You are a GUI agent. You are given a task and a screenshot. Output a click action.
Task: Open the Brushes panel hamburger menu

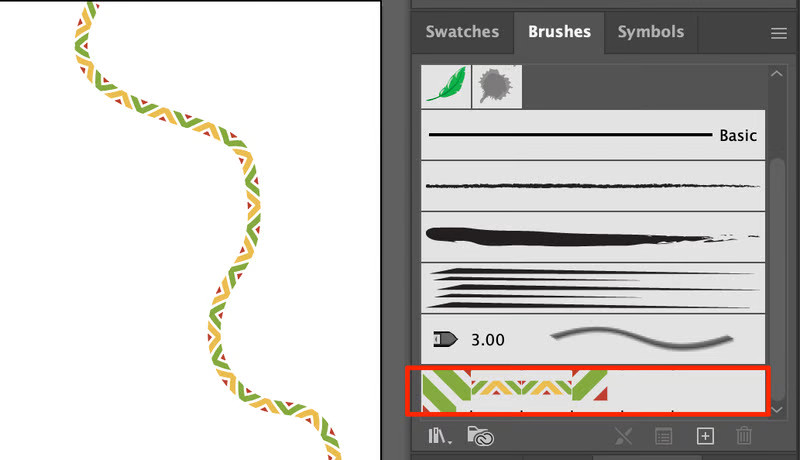779,33
